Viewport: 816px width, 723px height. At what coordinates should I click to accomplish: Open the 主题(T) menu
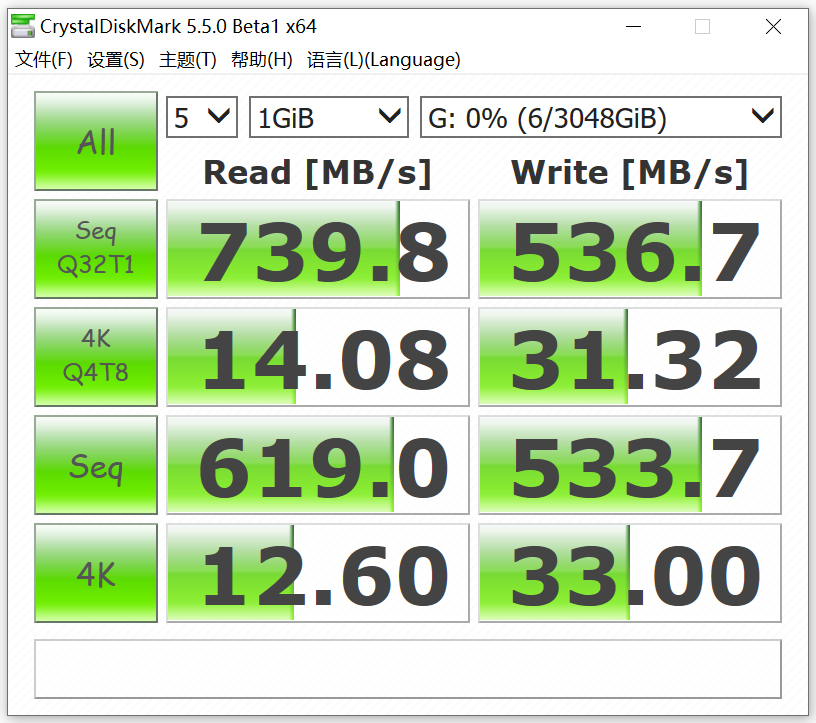188,60
